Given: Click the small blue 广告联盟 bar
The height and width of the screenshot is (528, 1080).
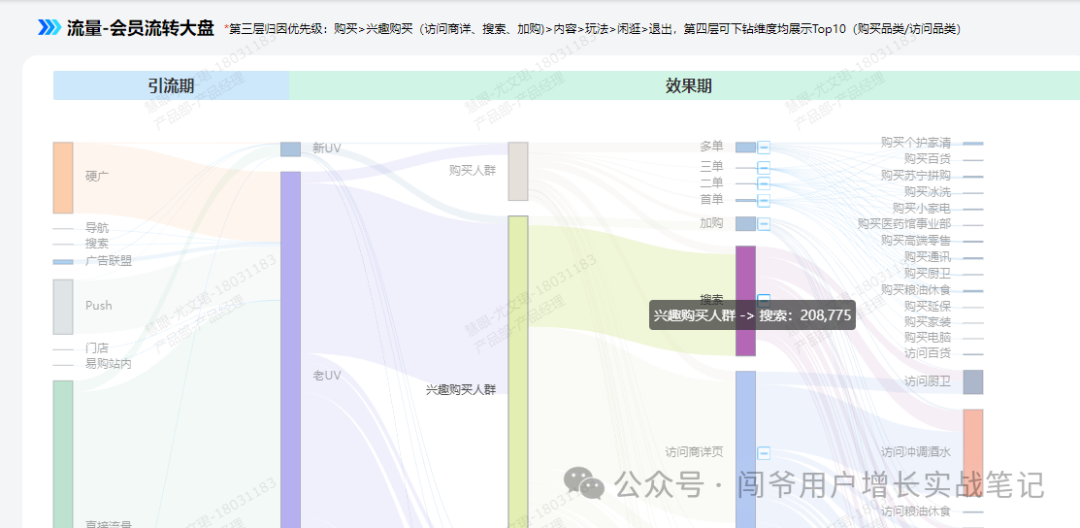Looking at the screenshot, I should (63, 262).
